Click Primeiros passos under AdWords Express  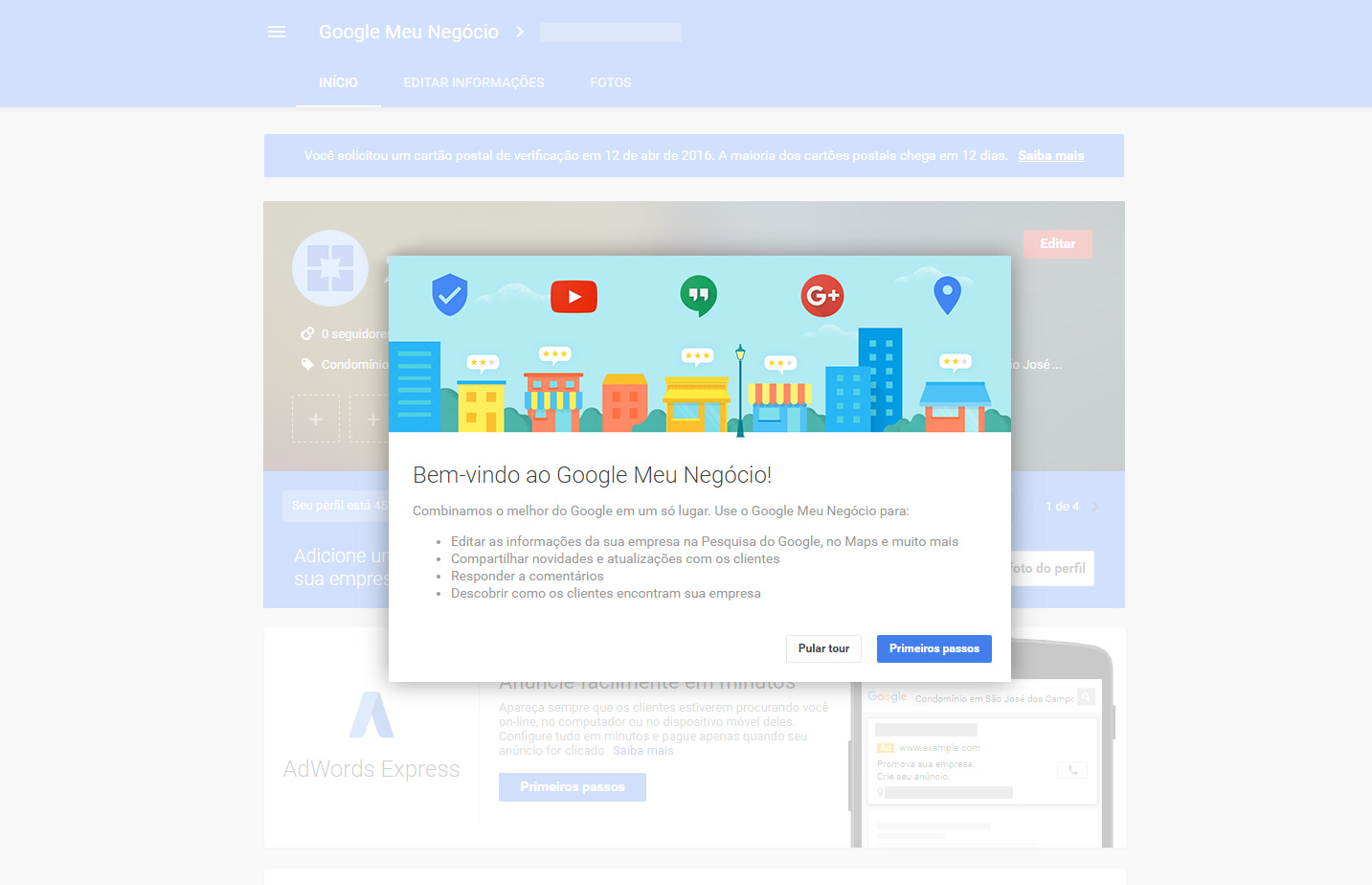[573, 786]
